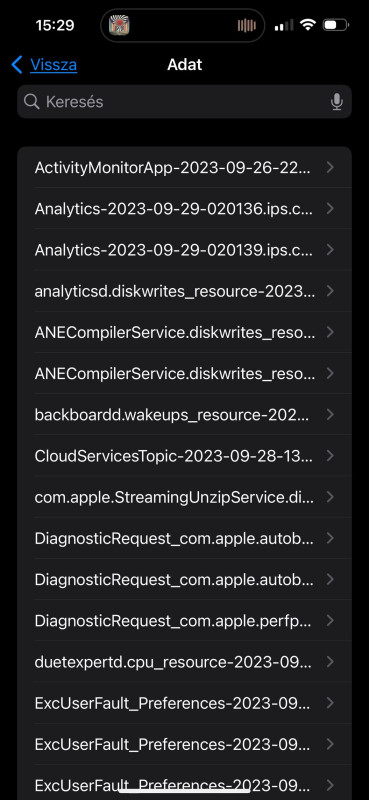Tap the 15:29 clock in status bar

tap(55, 25)
